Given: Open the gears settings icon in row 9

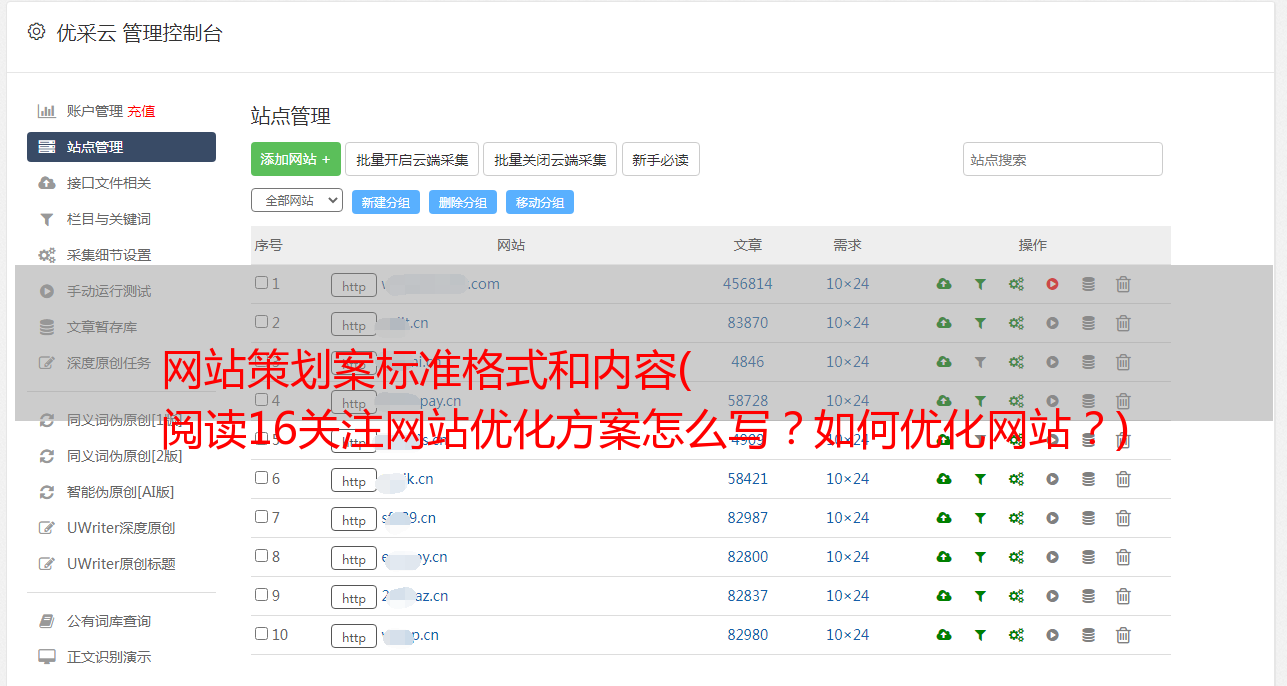Looking at the screenshot, I should tap(1016, 596).
